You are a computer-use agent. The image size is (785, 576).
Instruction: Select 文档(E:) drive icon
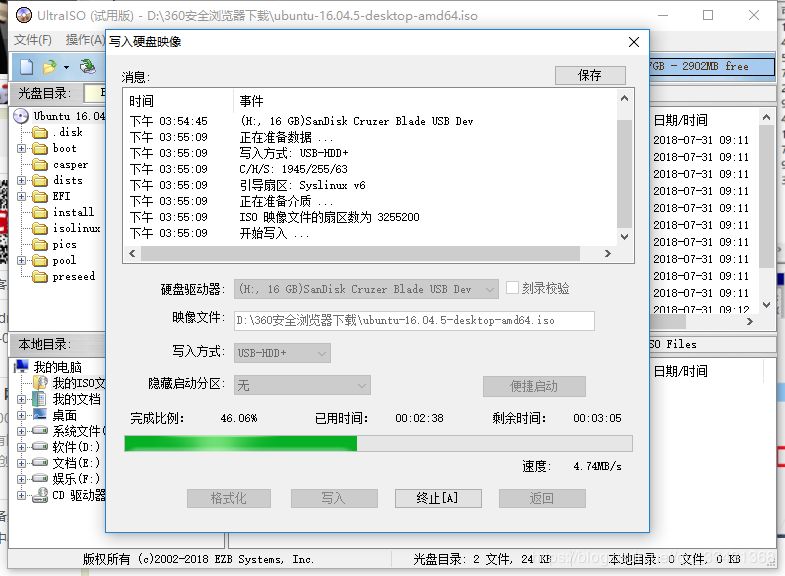pos(40,462)
